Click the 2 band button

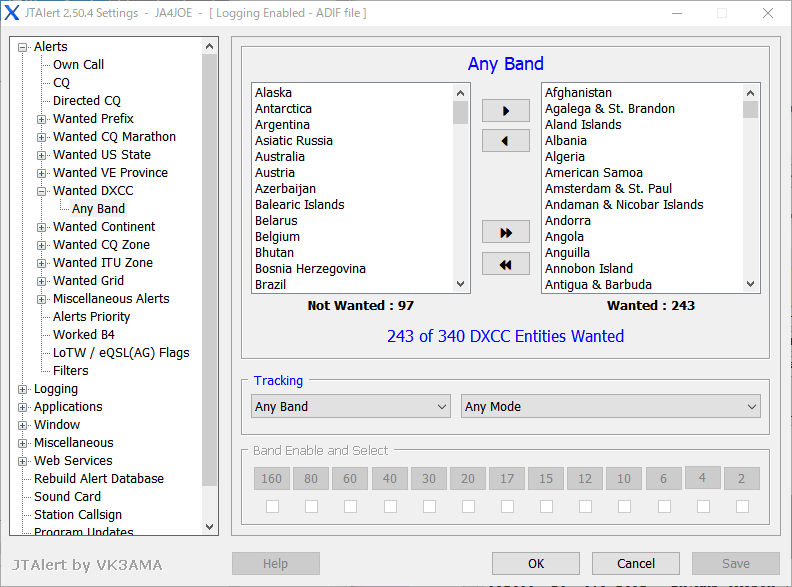coord(741,478)
